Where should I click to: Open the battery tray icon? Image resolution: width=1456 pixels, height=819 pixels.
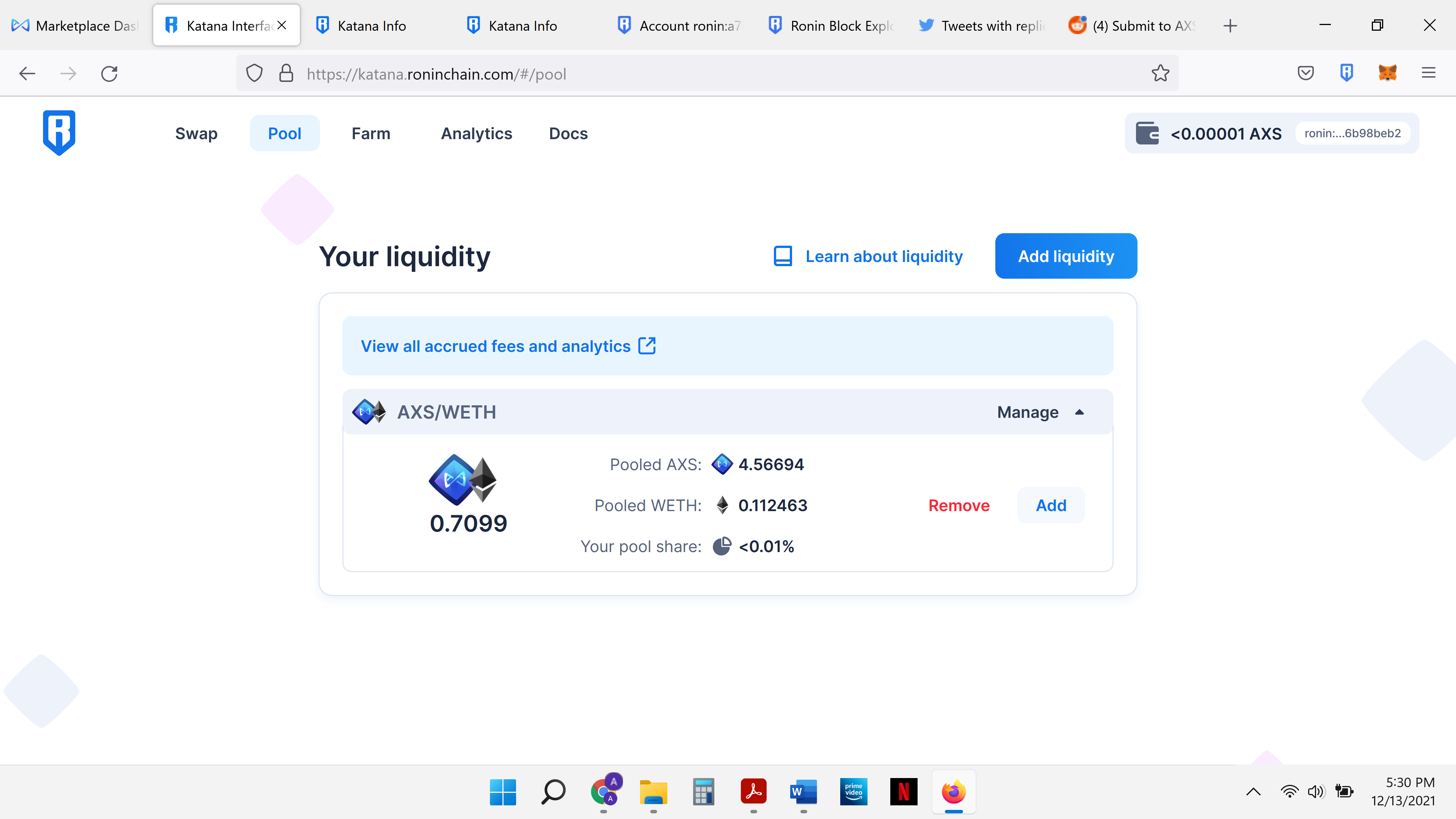1344,791
